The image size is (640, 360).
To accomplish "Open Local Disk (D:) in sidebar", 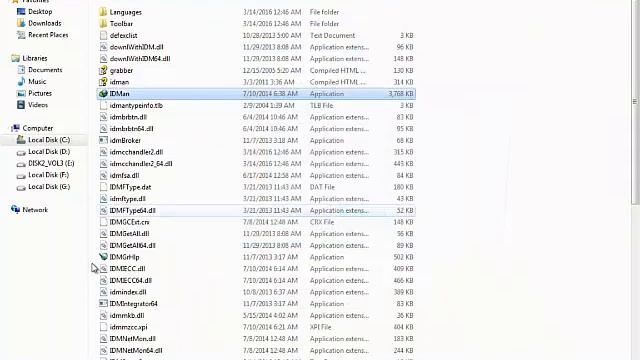I will coord(49,151).
